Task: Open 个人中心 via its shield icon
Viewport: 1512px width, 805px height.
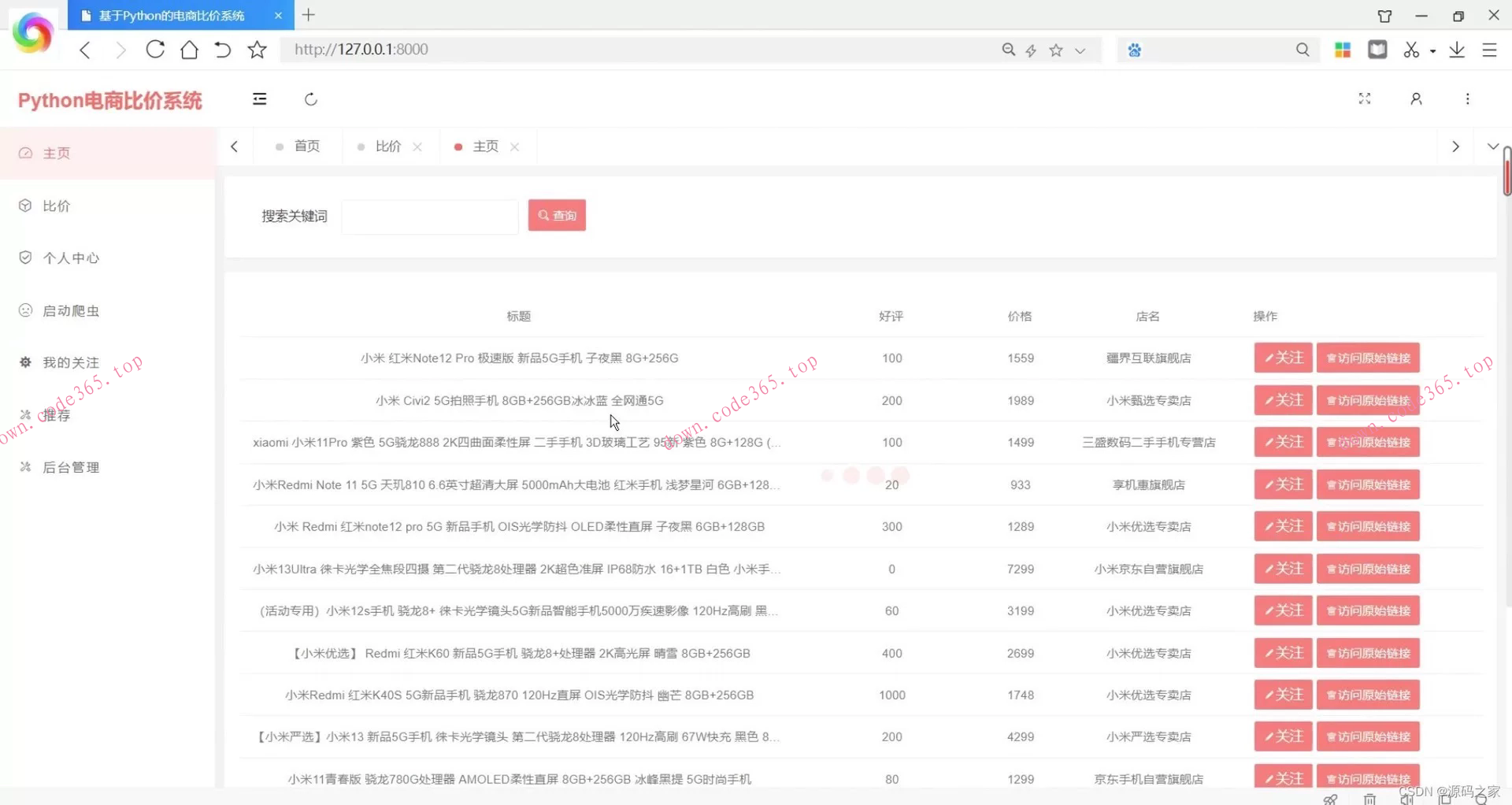Action: (x=25, y=257)
